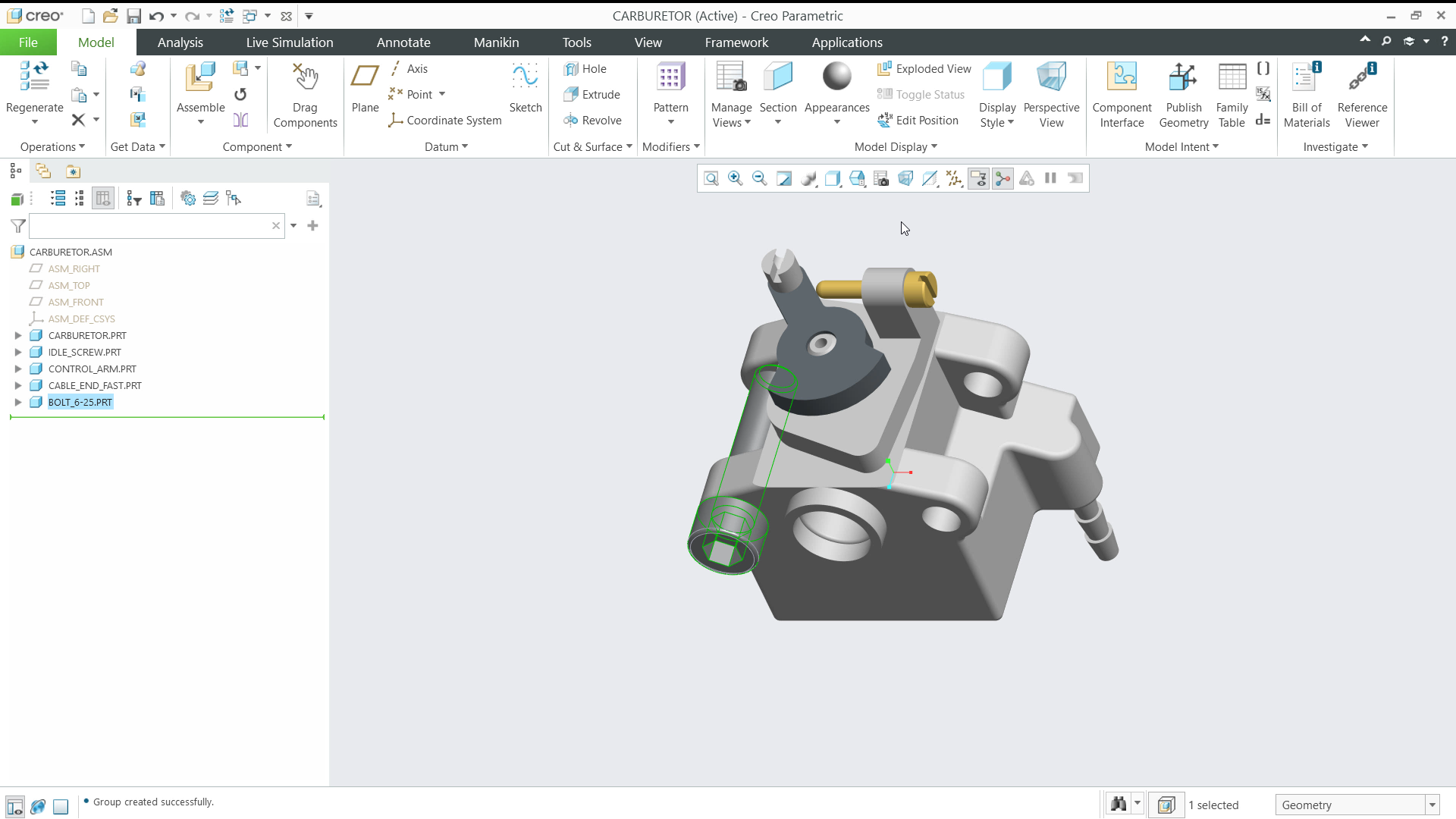Click the Regenerate icon
Image resolution: width=1456 pixels, height=819 pixels.
click(34, 77)
